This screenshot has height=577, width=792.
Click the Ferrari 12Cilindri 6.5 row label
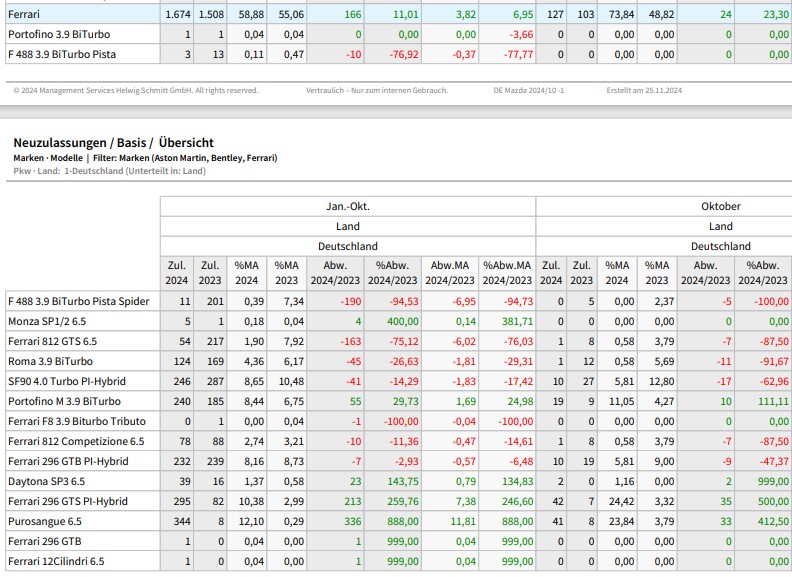point(56,561)
